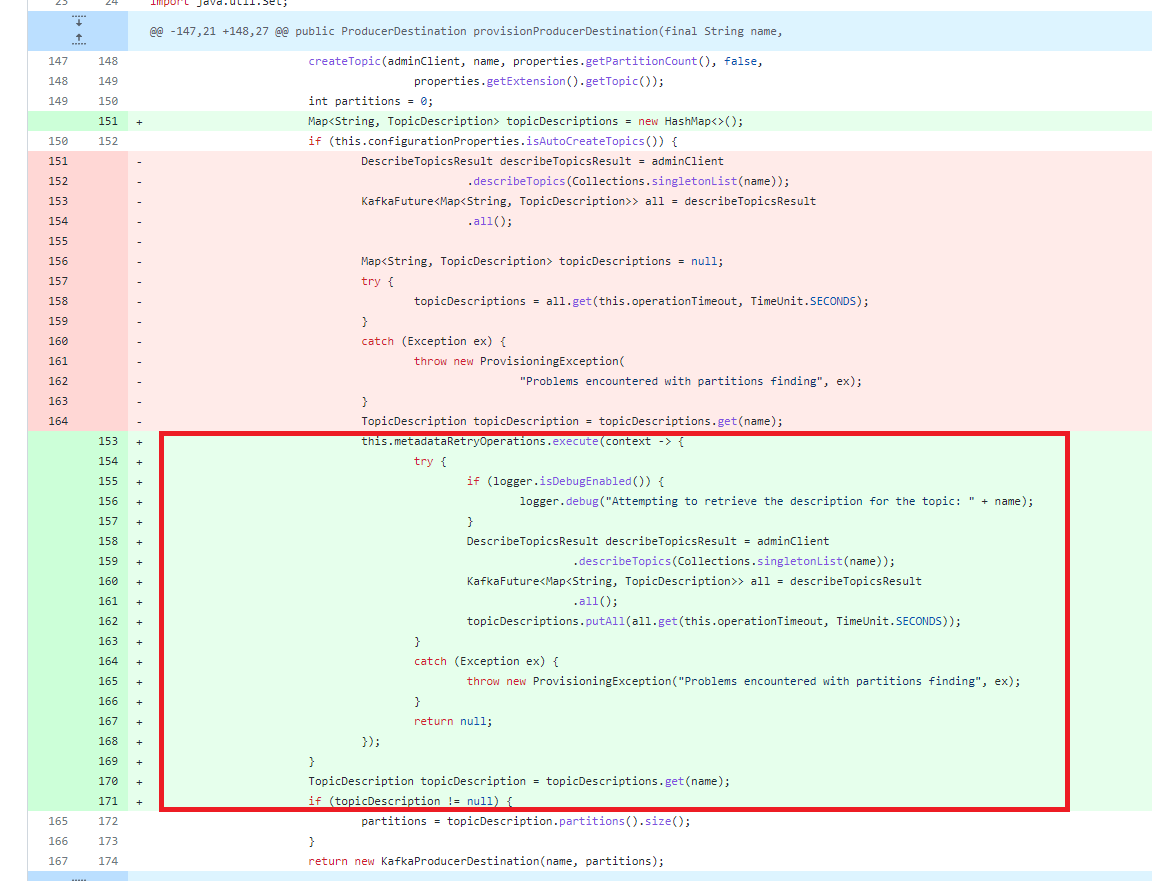This screenshot has height=881, width=1152.
Task: Click the expand dots at the bottom of the diff
Action: coord(77,875)
